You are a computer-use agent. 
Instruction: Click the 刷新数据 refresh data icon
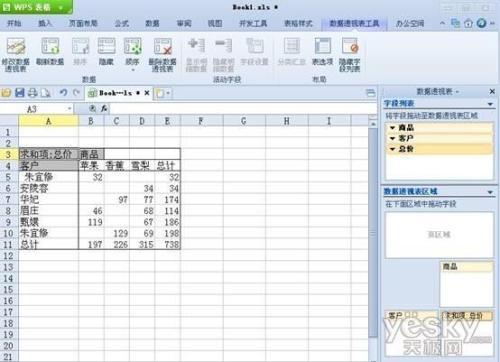coord(50,47)
